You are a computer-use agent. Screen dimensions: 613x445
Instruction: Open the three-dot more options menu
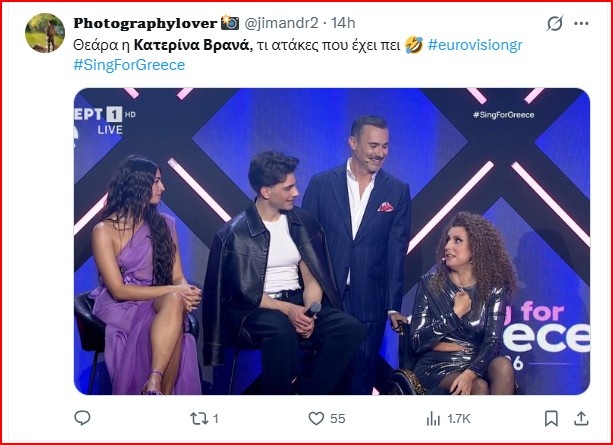click(580, 23)
